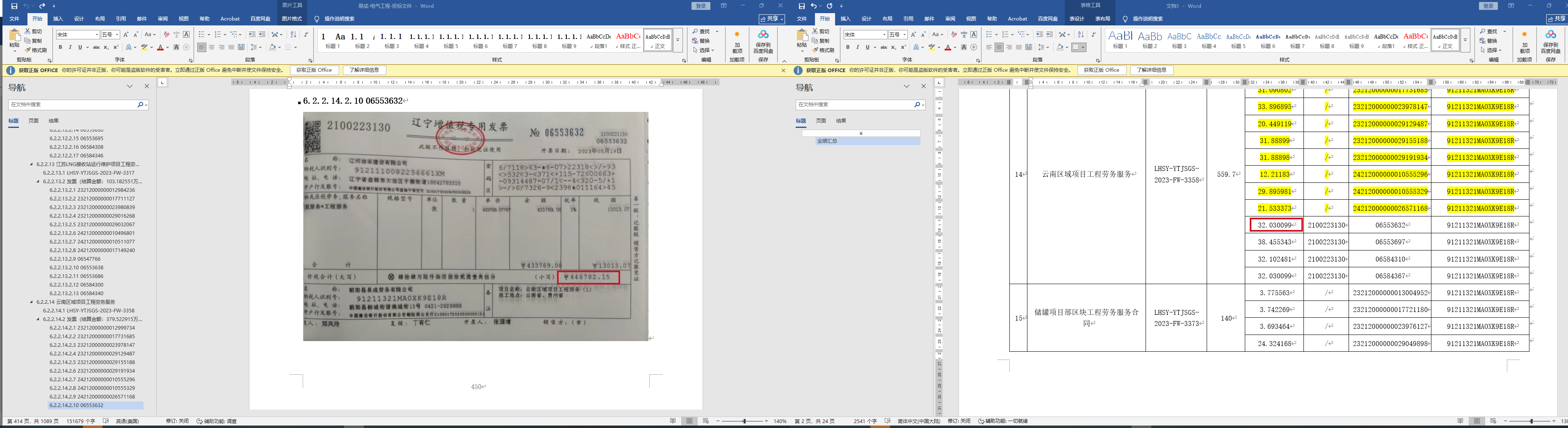Image resolution: width=1568 pixels, height=428 pixels.
Task: Toggle Italic in the left Word window
Action: click(70, 48)
